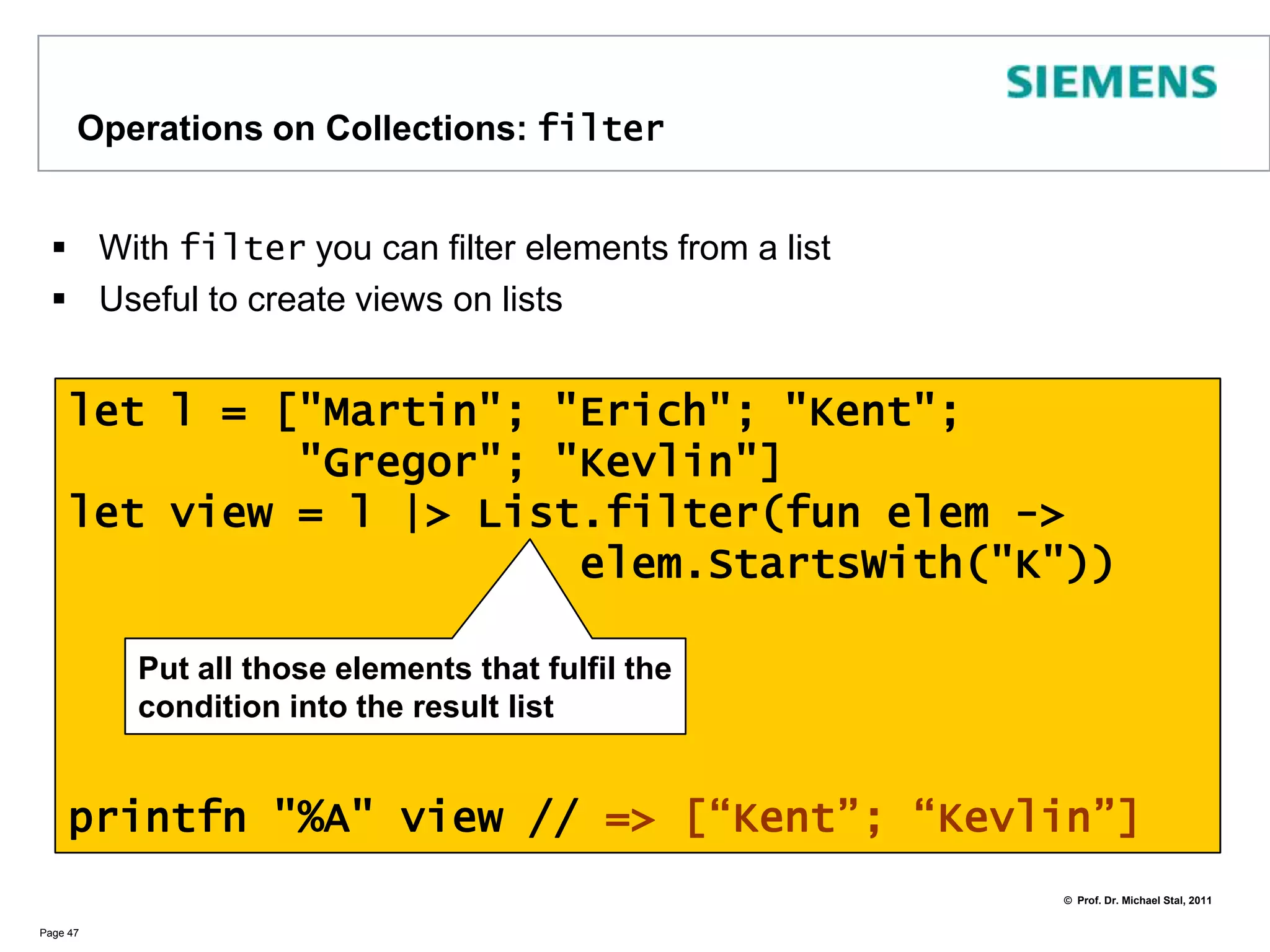Click 'List.filter' in the code block
The image size is (1270, 952).
(x=617, y=513)
